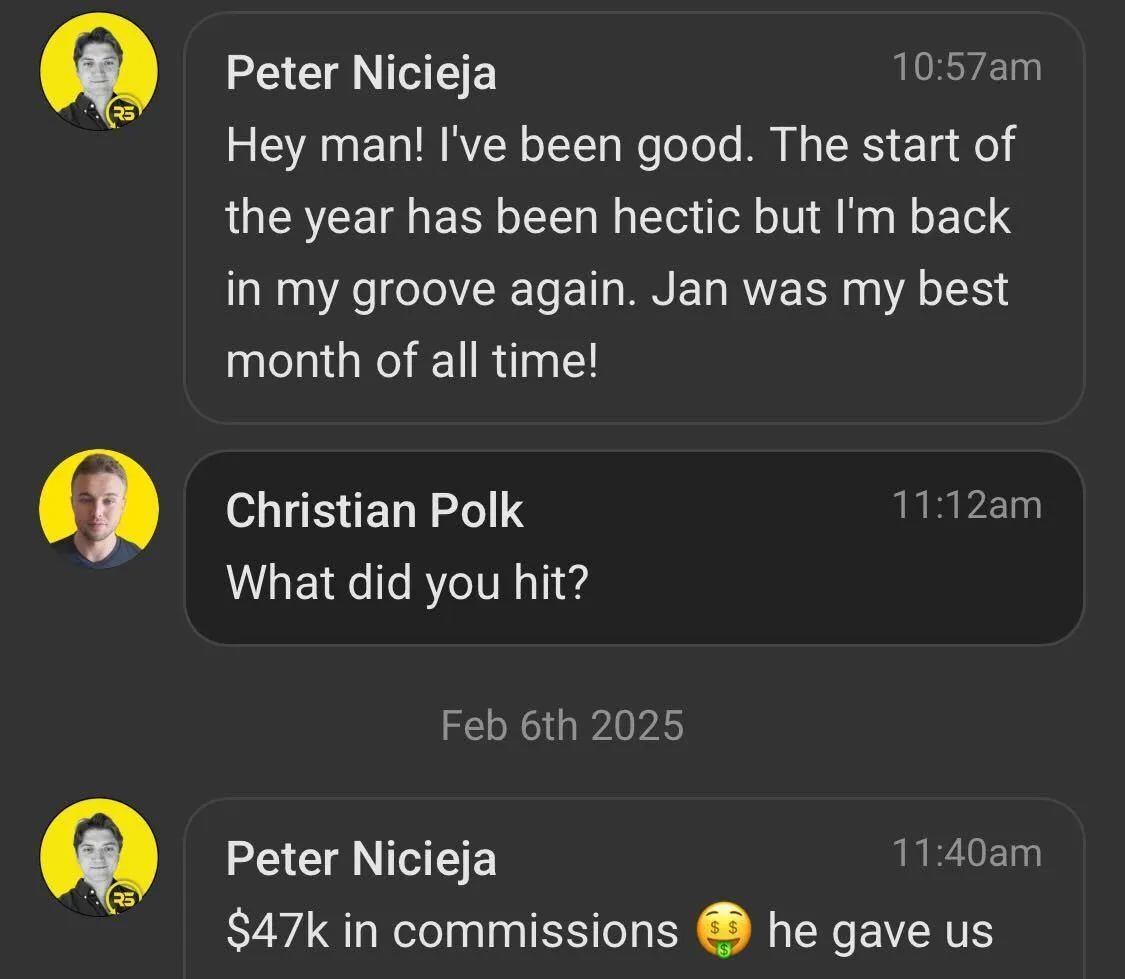This screenshot has height=979, width=1125.
Task: Open Peter Nicieja's avatar beside the 10:57am message
Action: tap(99, 72)
